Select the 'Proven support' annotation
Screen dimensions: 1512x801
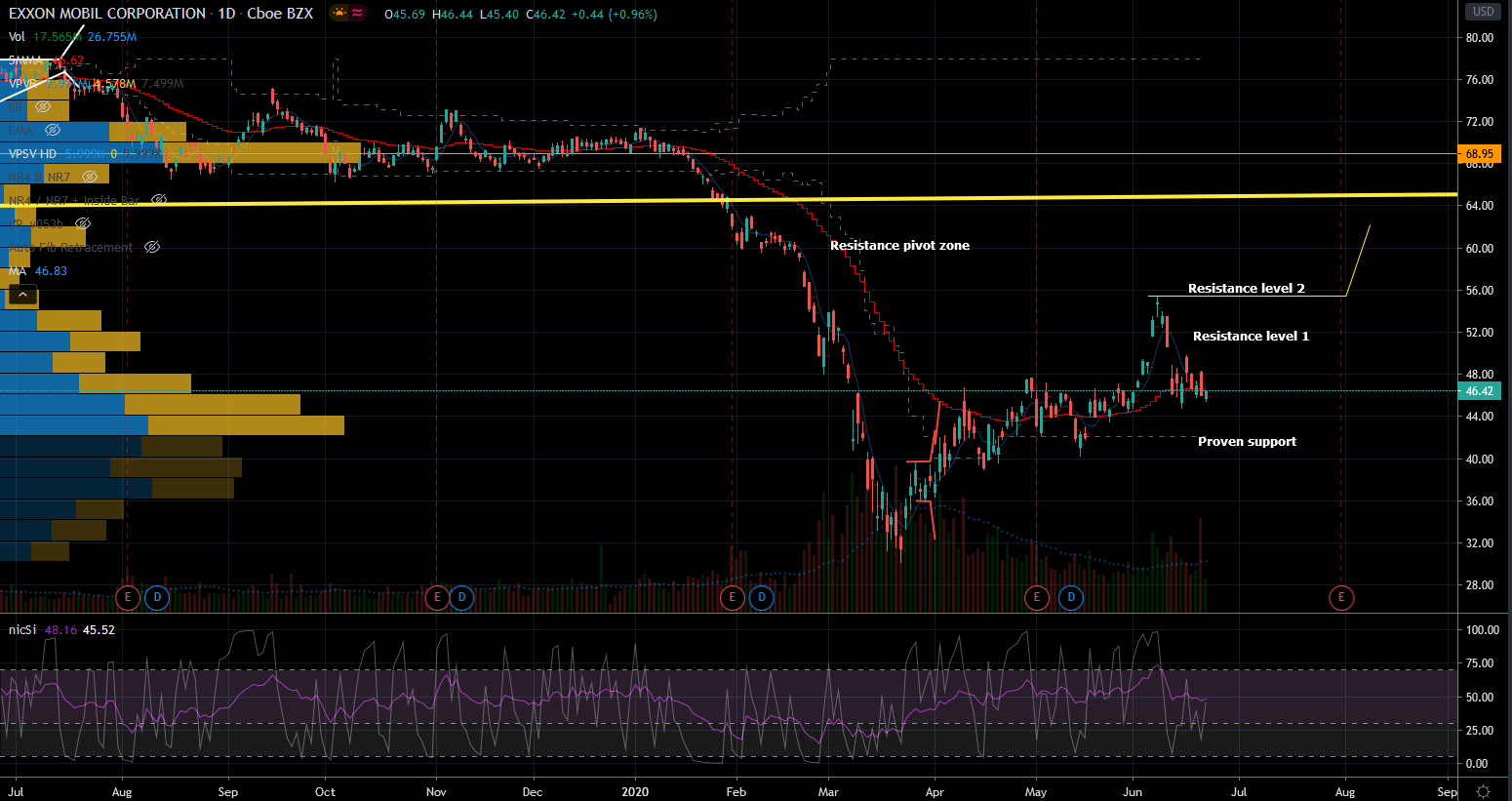(1247, 442)
